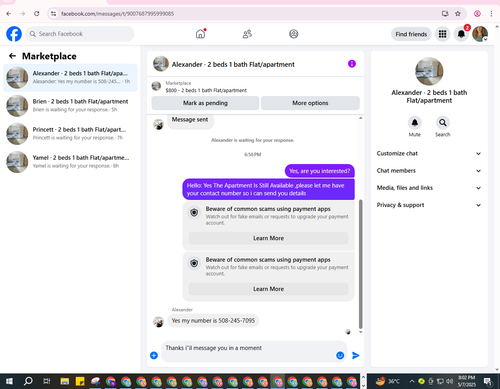Open account profile picture menu
Viewport: 500px width, 389px height.
click(480, 34)
